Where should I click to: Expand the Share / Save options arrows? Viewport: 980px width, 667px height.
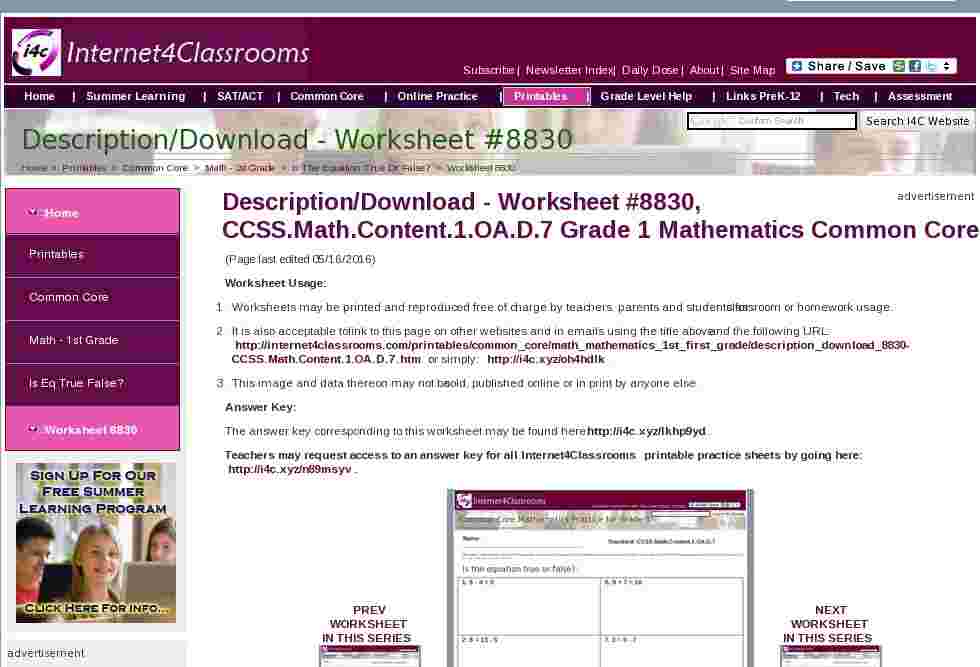[947, 66]
